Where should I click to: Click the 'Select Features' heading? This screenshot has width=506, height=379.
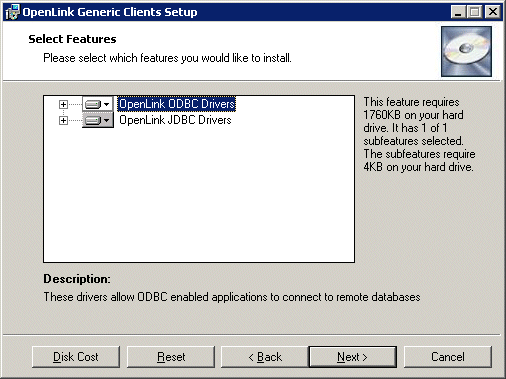point(72,39)
